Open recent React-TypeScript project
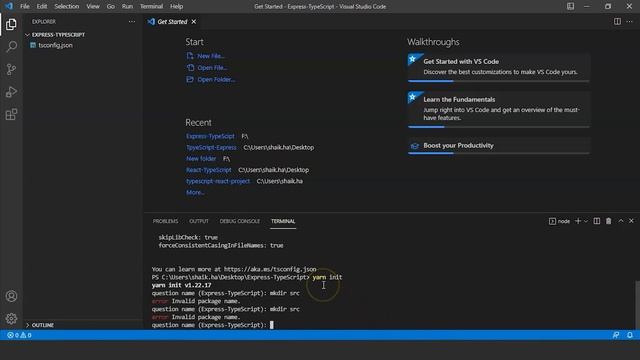Image resolution: width=640 pixels, height=360 pixels. (x=209, y=170)
